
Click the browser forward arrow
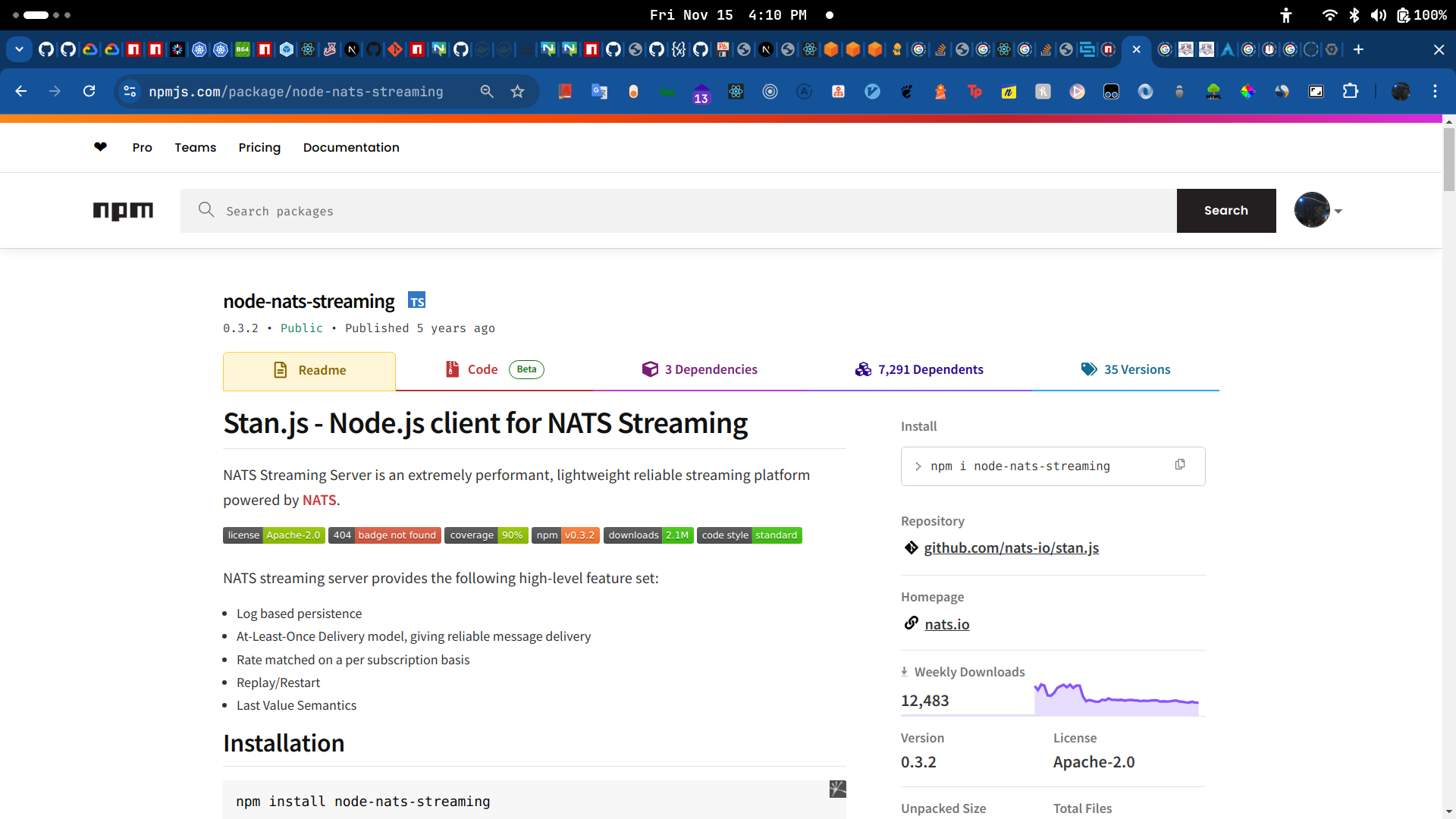(55, 91)
